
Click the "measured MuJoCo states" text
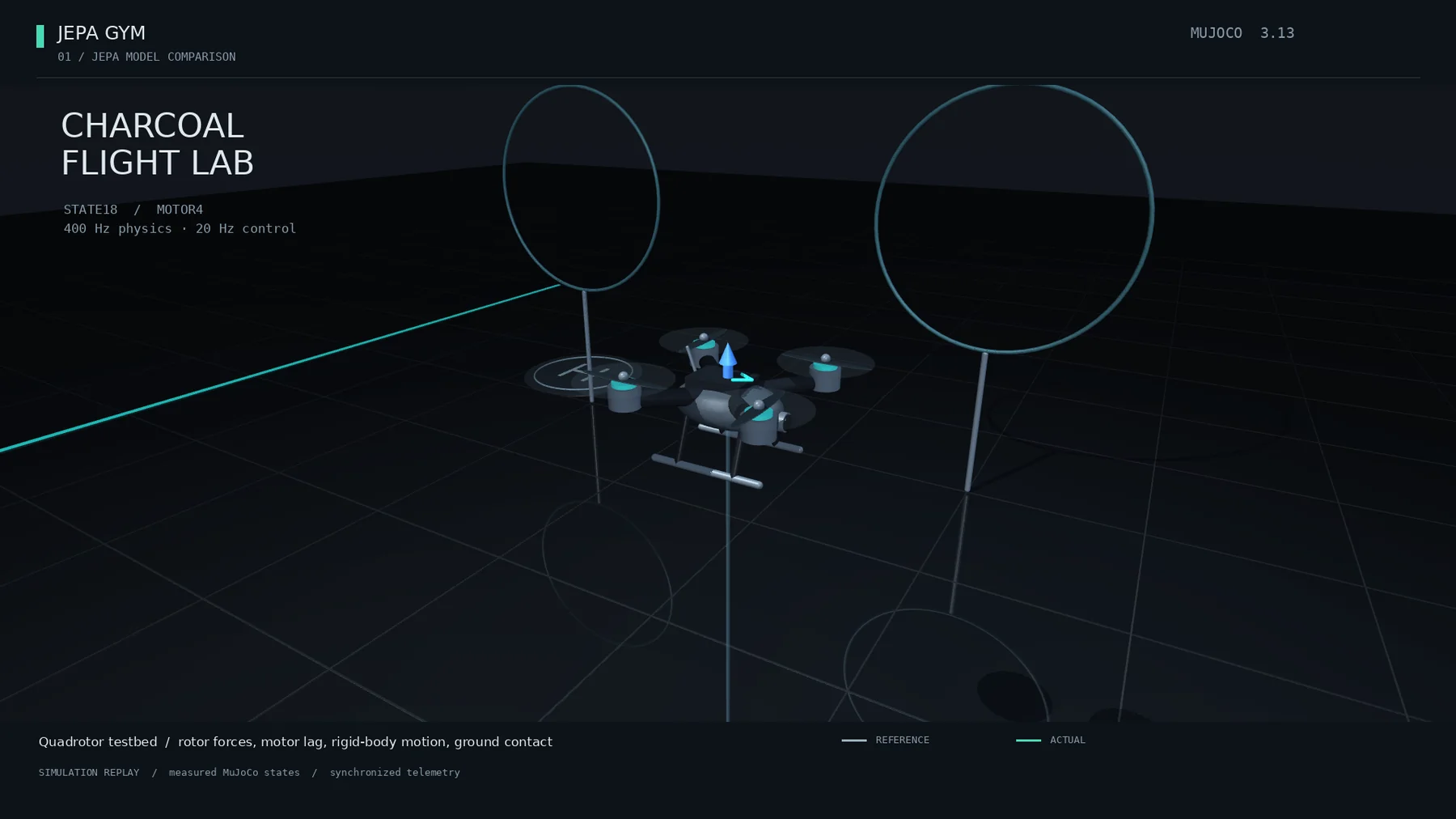(234, 773)
